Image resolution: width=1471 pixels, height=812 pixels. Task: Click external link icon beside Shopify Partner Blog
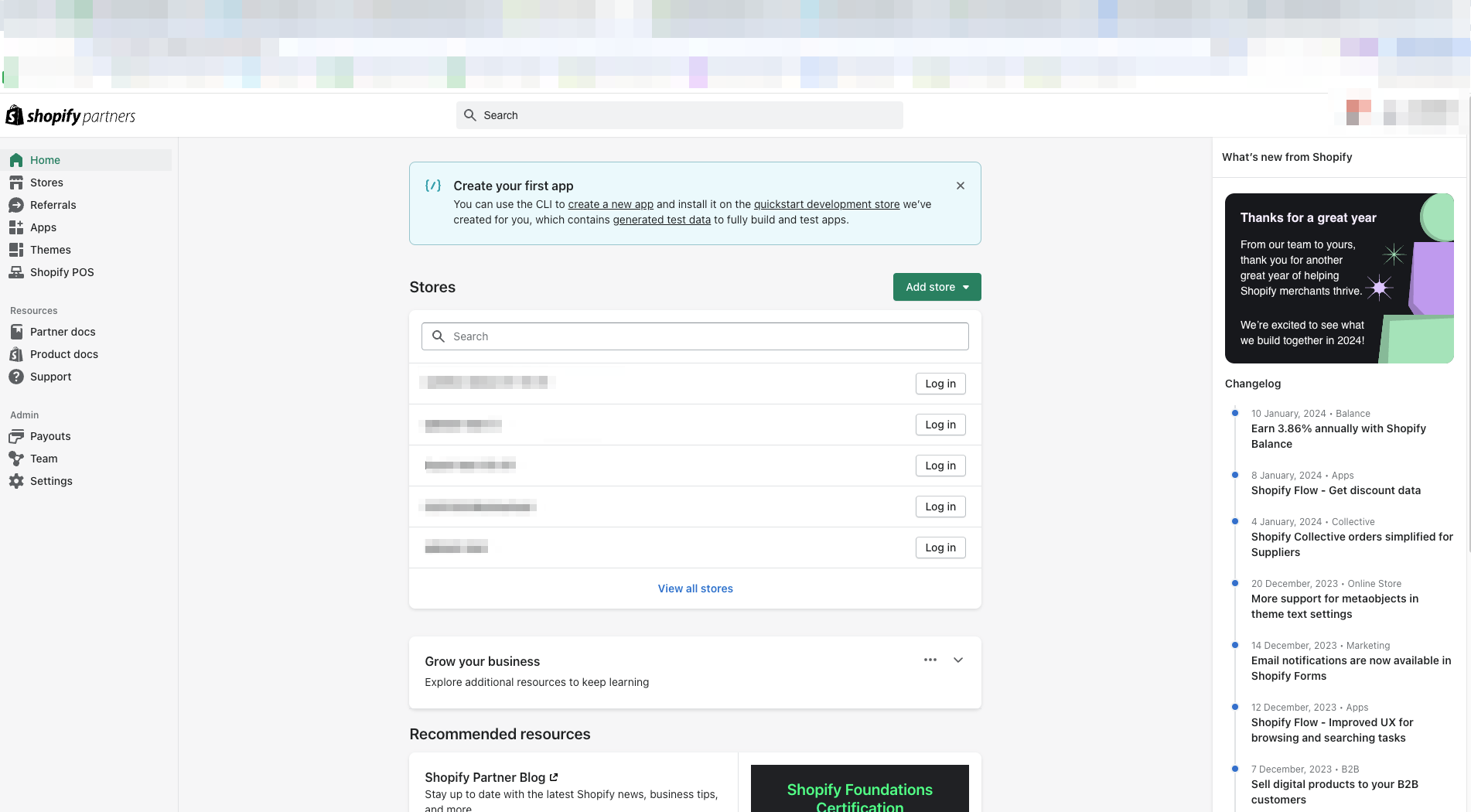click(x=554, y=777)
